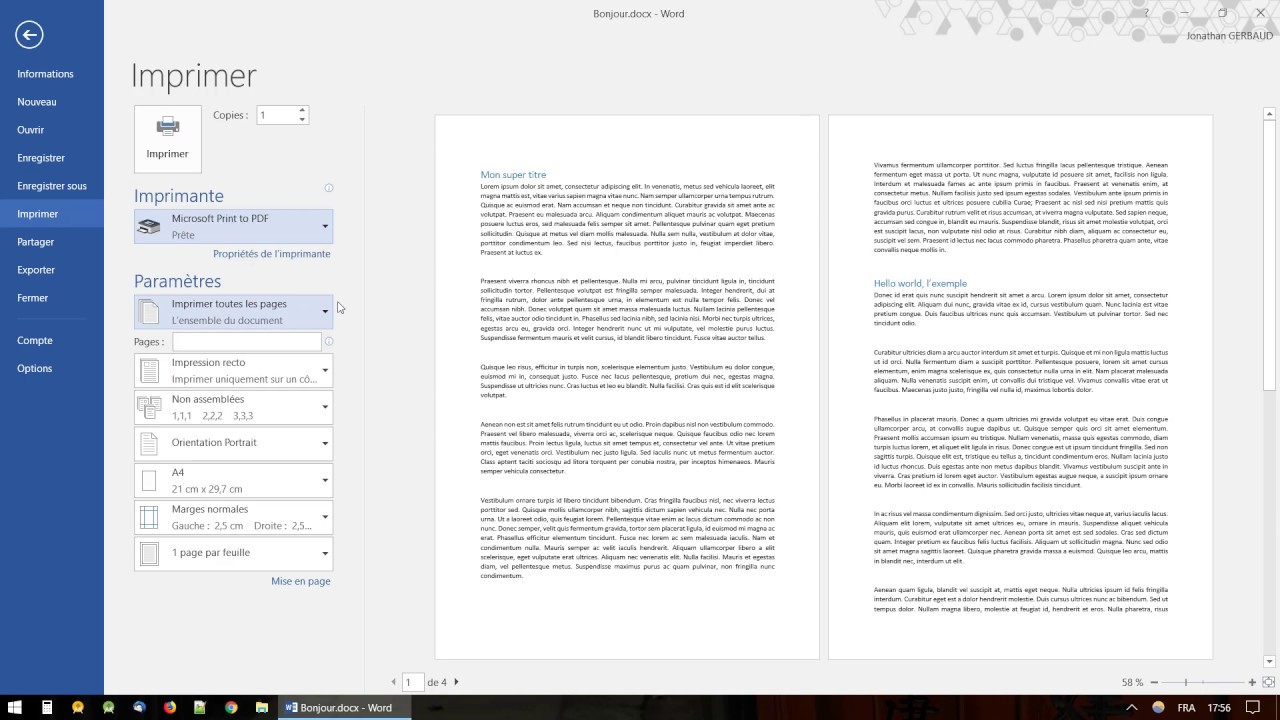Open Compte in the backstage menu
This screenshot has width=1280, height=720.
click(52, 341)
